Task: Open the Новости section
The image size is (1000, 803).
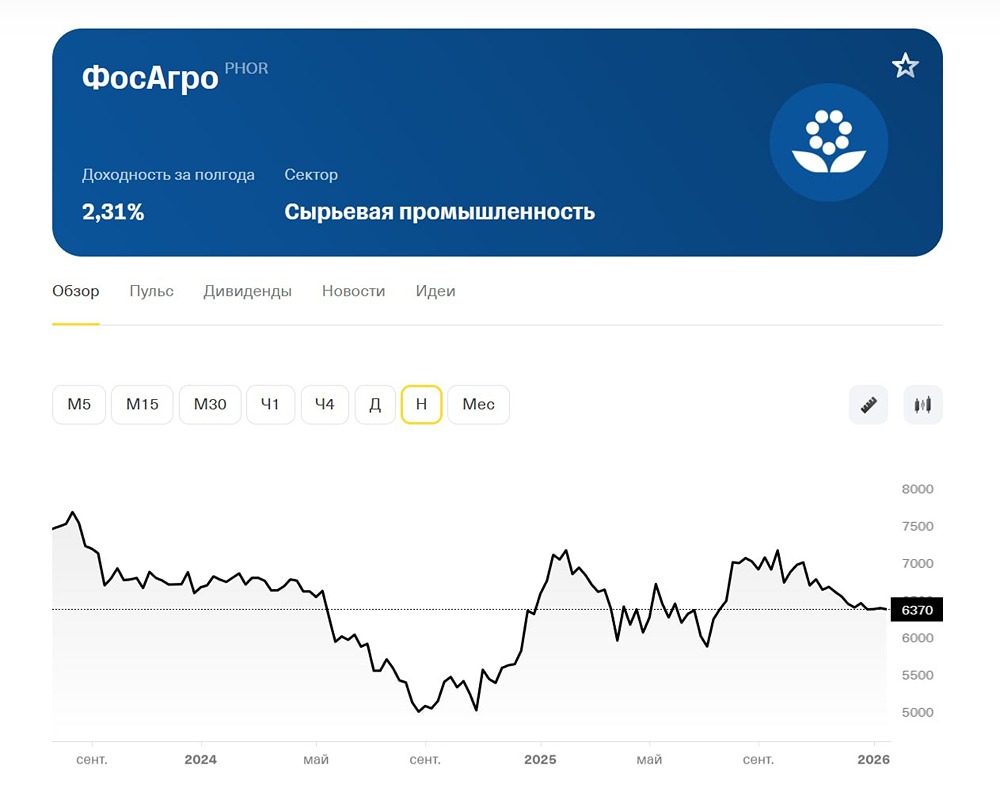Action: point(353,291)
